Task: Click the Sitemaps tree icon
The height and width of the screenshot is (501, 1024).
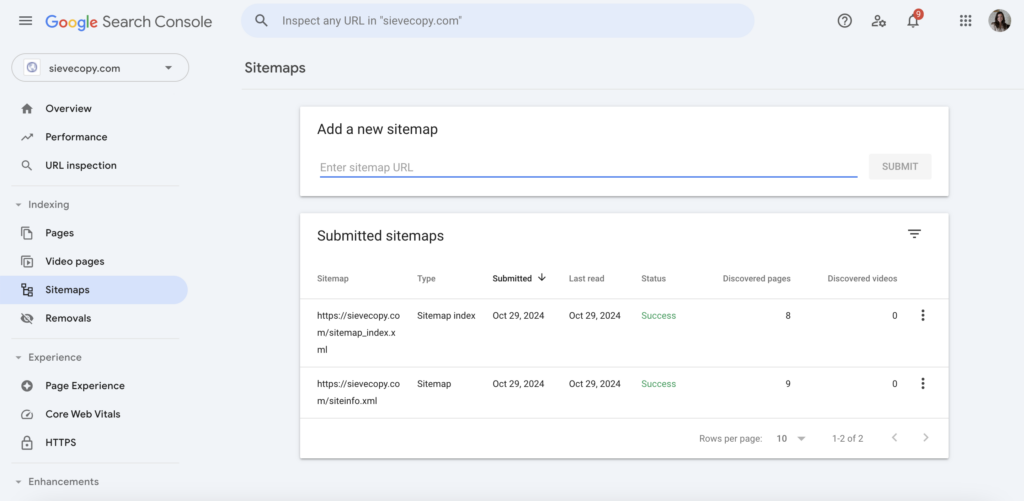Action: tap(27, 290)
